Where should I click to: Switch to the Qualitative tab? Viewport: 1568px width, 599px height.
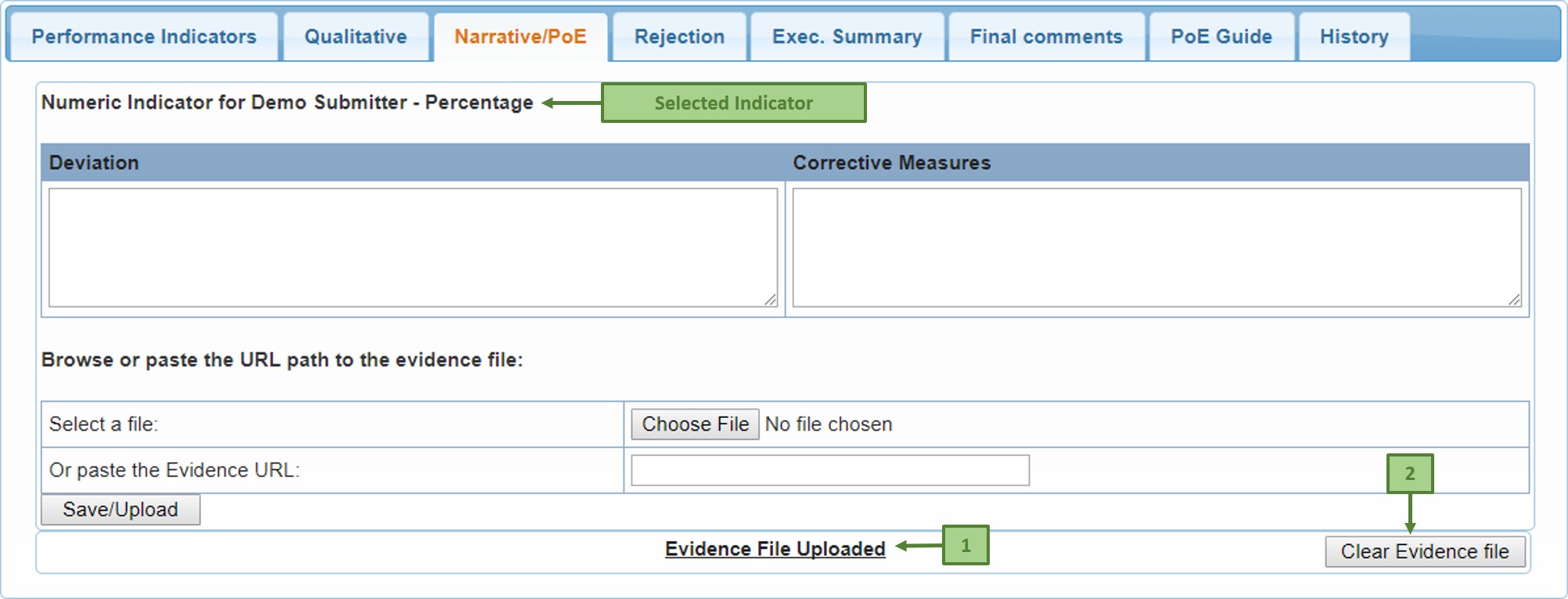(x=356, y=37)
